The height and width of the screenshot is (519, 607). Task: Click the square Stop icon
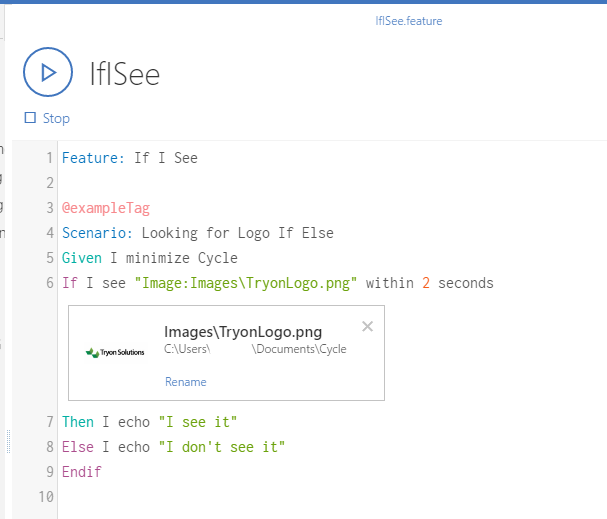(30, 118)
